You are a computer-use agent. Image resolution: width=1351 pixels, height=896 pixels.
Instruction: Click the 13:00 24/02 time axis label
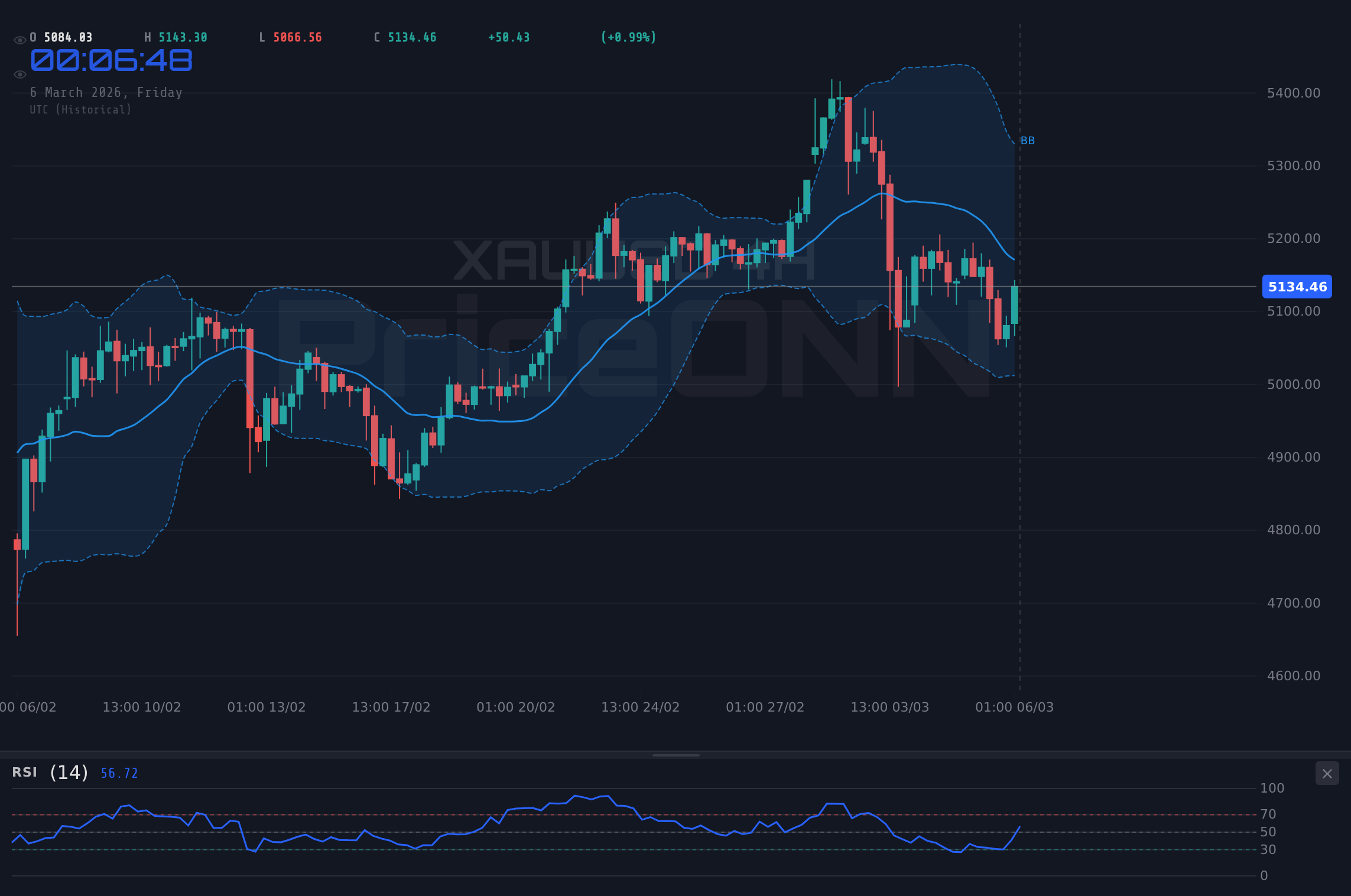tap(641, 707)
